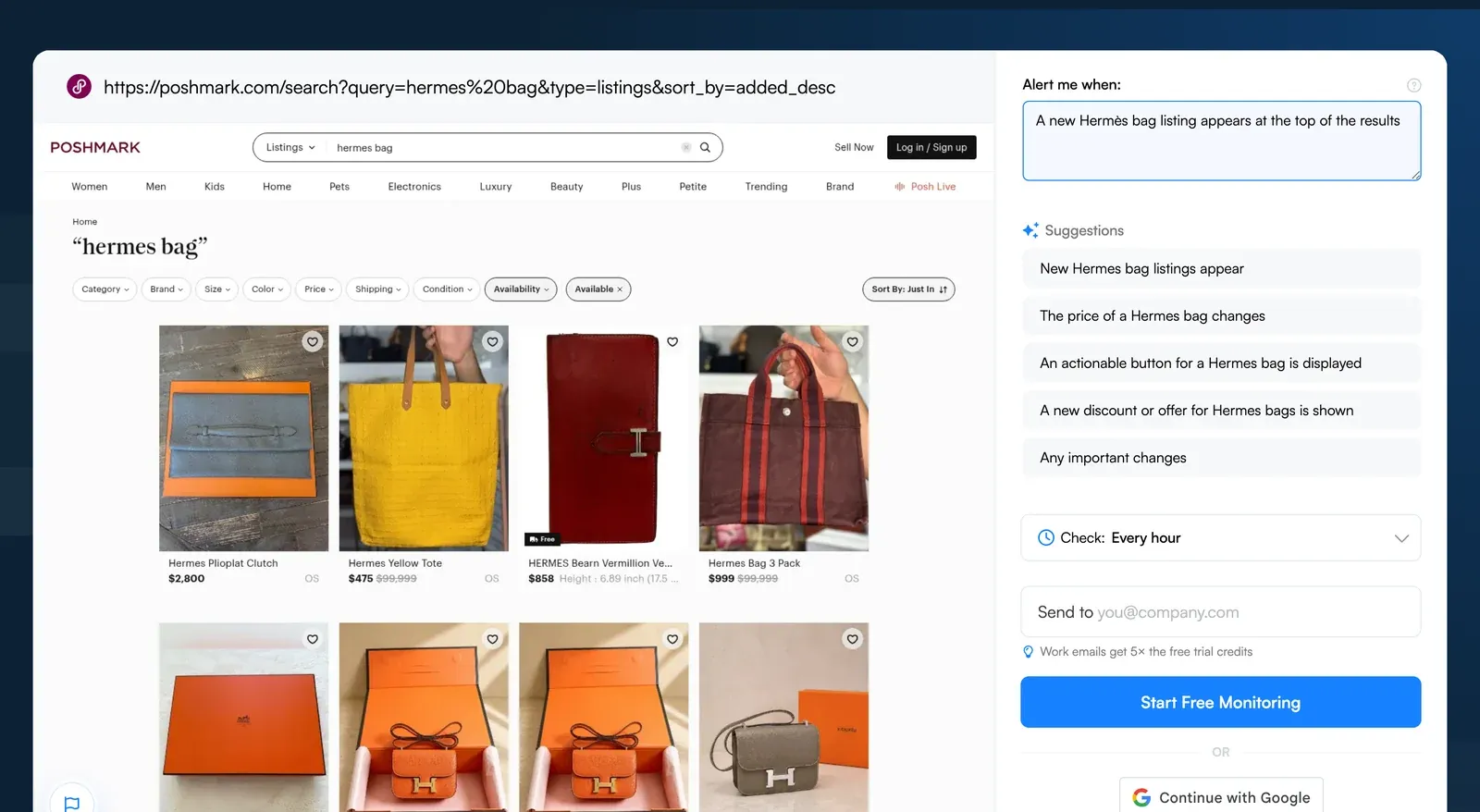Open the red Bearn wallet photo
The width and height of the screenshot is (1480, 812).
coord(603,438)
